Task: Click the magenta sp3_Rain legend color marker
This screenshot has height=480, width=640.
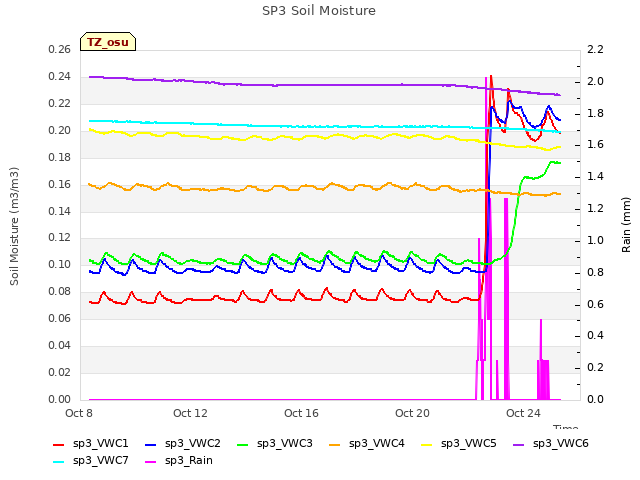Action: click(x=151, y=462)
